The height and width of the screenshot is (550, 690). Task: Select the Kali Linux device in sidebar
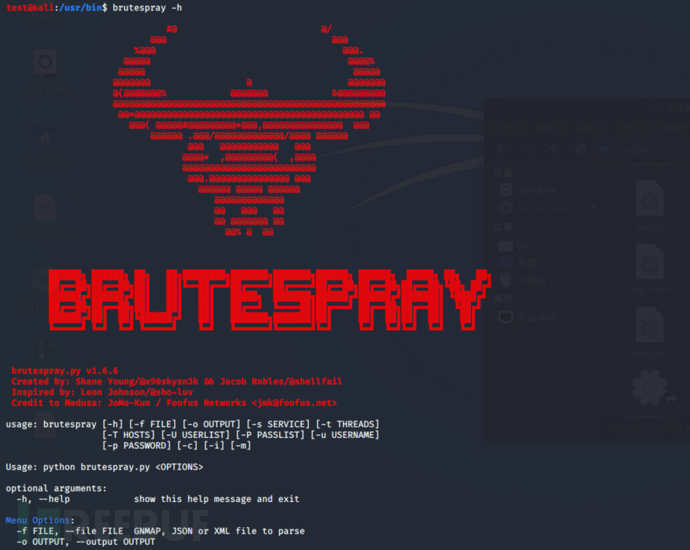coord(540,208)
